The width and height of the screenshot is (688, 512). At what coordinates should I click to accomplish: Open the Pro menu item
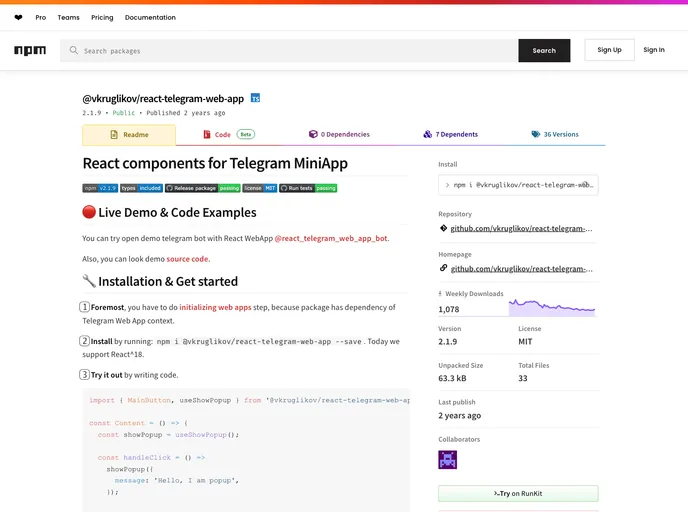click(41, 18)
